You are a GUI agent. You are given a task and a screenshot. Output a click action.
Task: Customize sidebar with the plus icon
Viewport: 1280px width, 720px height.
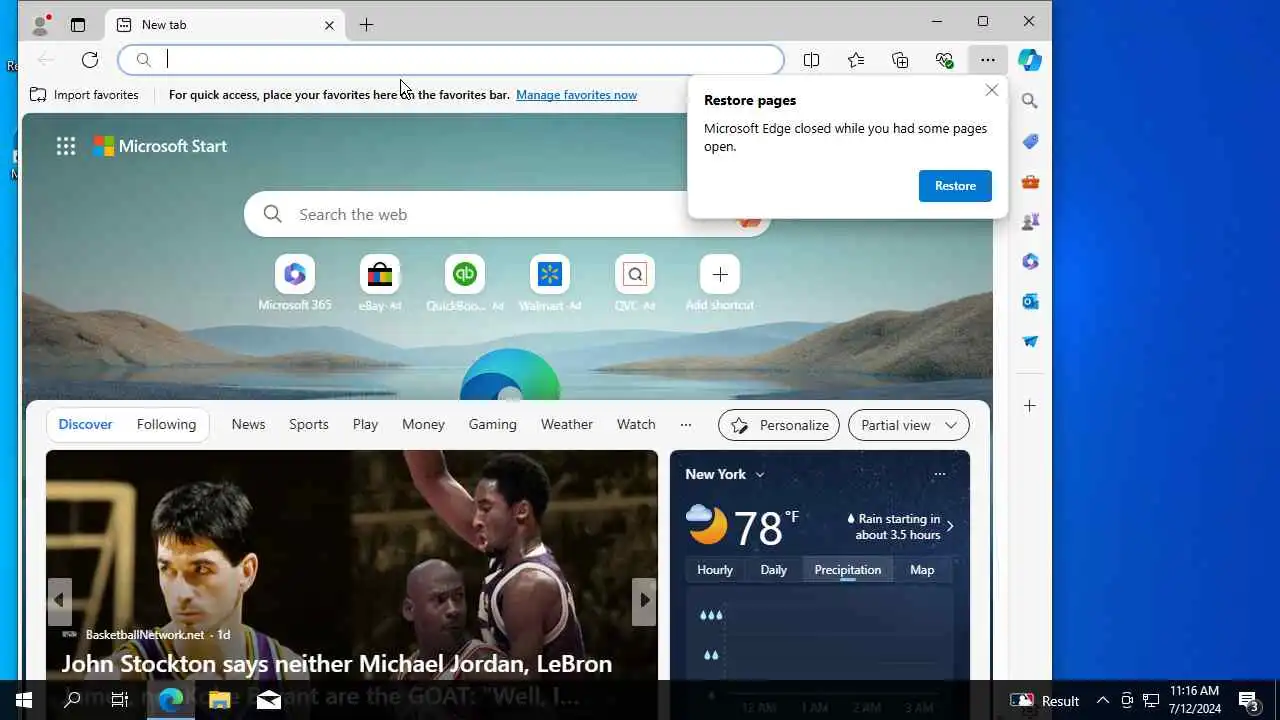(1030, 406)
